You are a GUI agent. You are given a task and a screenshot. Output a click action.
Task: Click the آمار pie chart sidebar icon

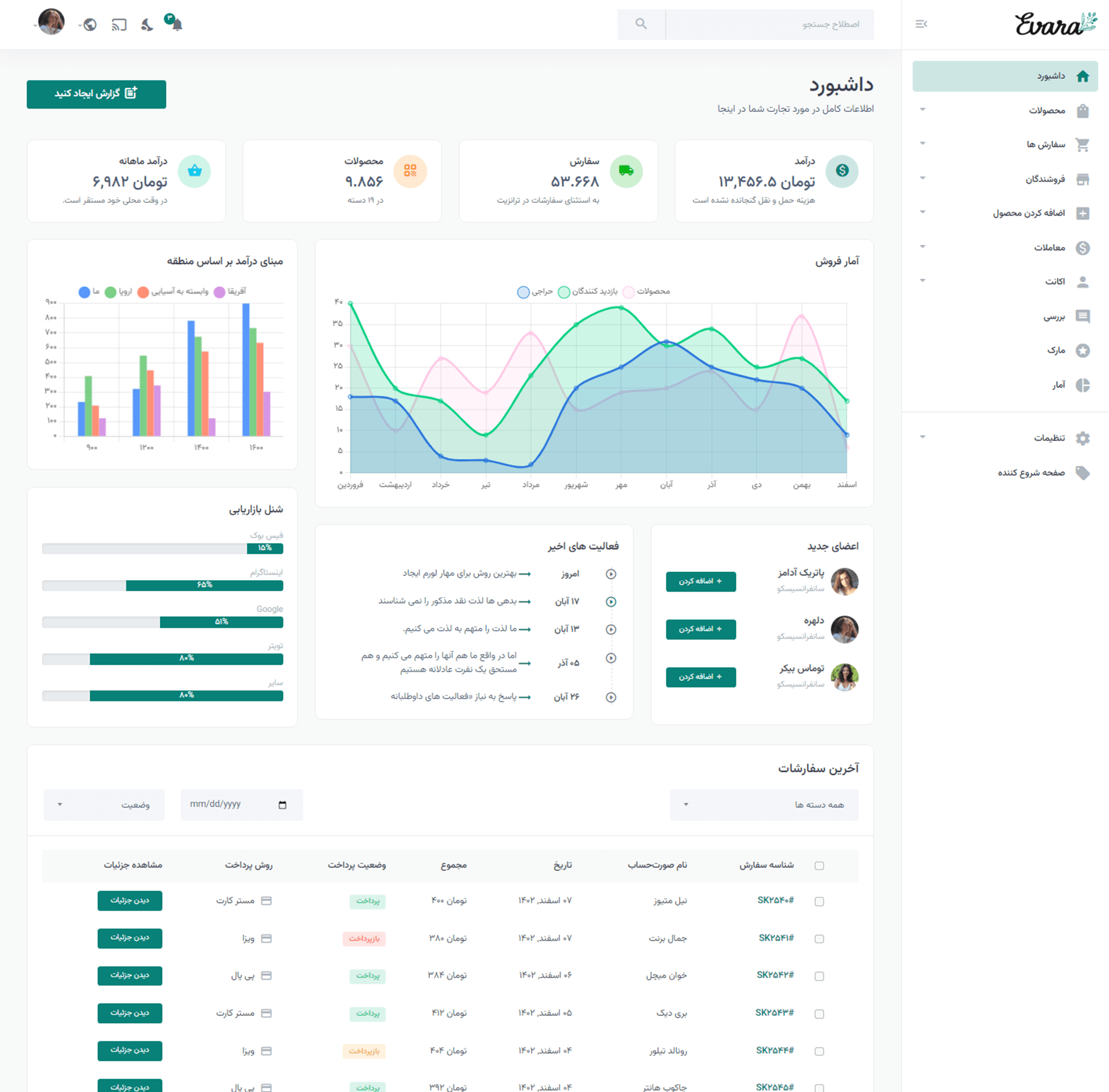click(x=1083, y=385)
